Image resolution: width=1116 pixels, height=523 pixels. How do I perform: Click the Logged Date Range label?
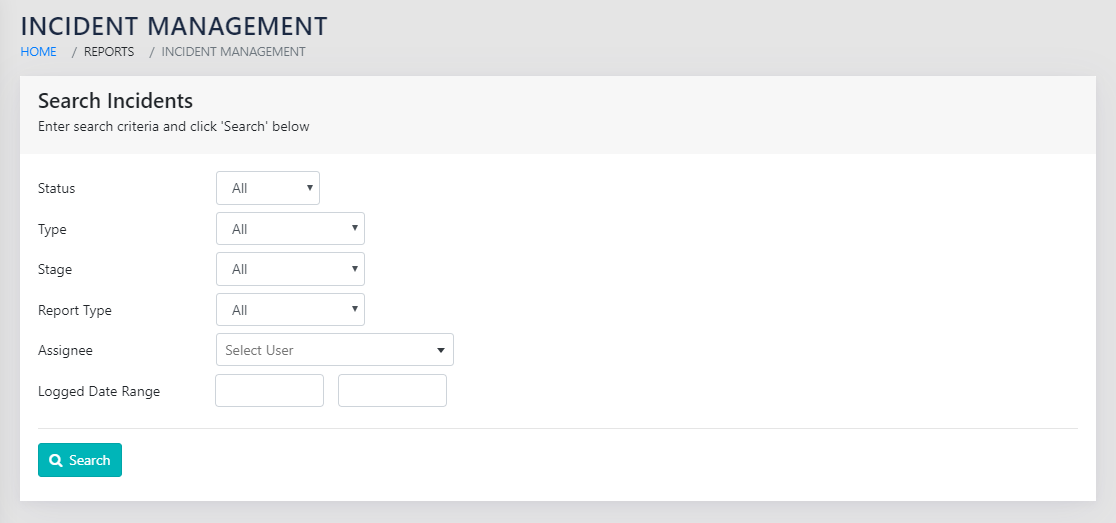tap(99, 391)
